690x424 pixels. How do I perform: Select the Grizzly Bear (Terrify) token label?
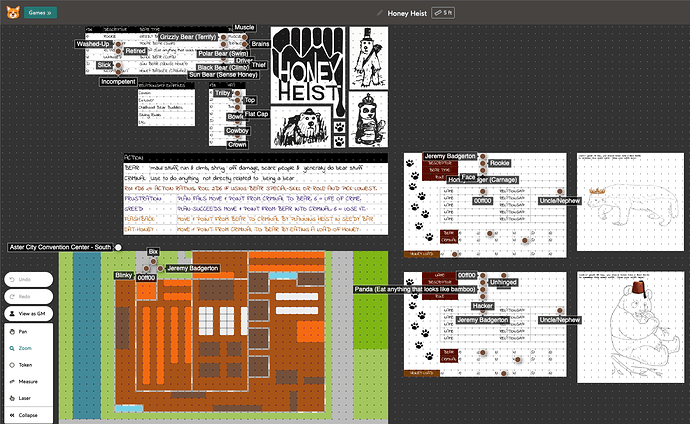[188, 37]
